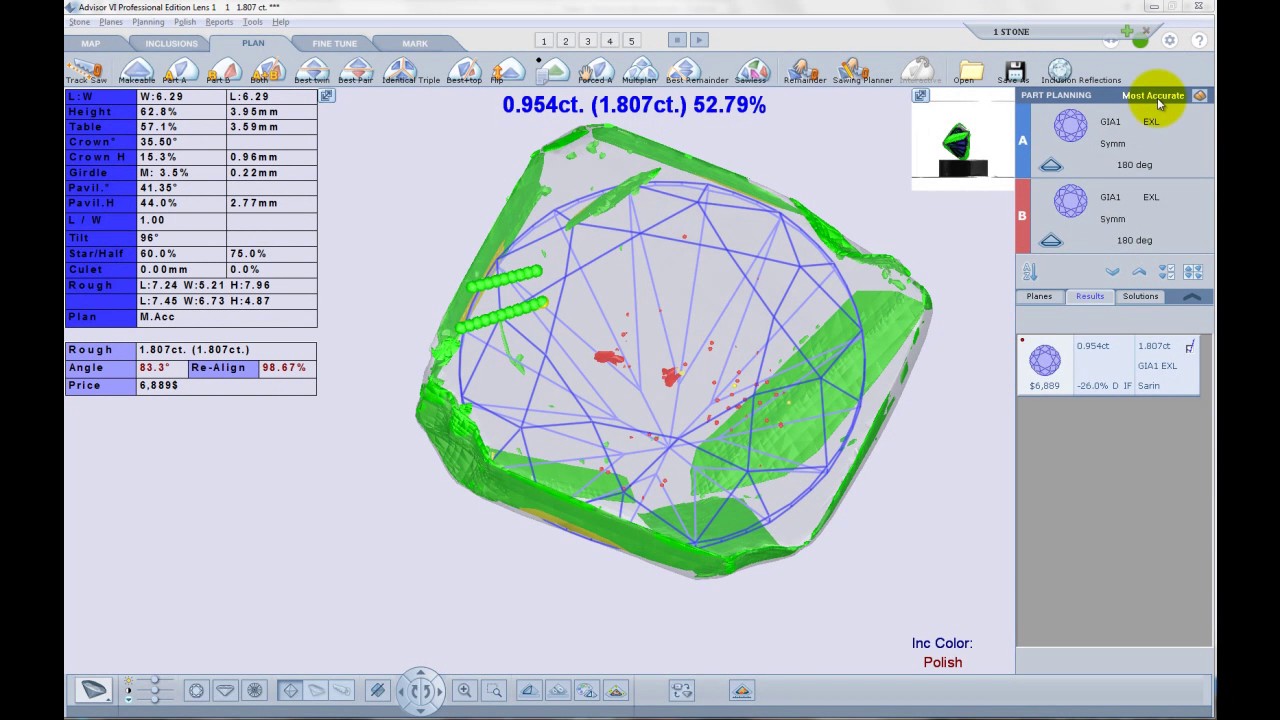Click the play button
This screenshot has width=1280, height=720.
pyautogui.click(x=699, y=40)
